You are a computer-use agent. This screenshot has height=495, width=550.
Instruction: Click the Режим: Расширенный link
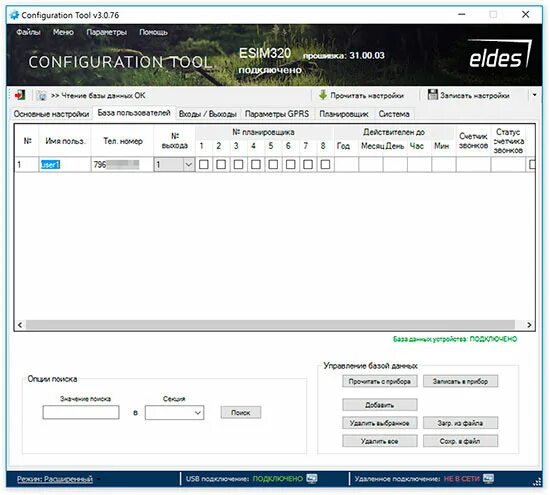pyautogui.click(x=55, y=479)
